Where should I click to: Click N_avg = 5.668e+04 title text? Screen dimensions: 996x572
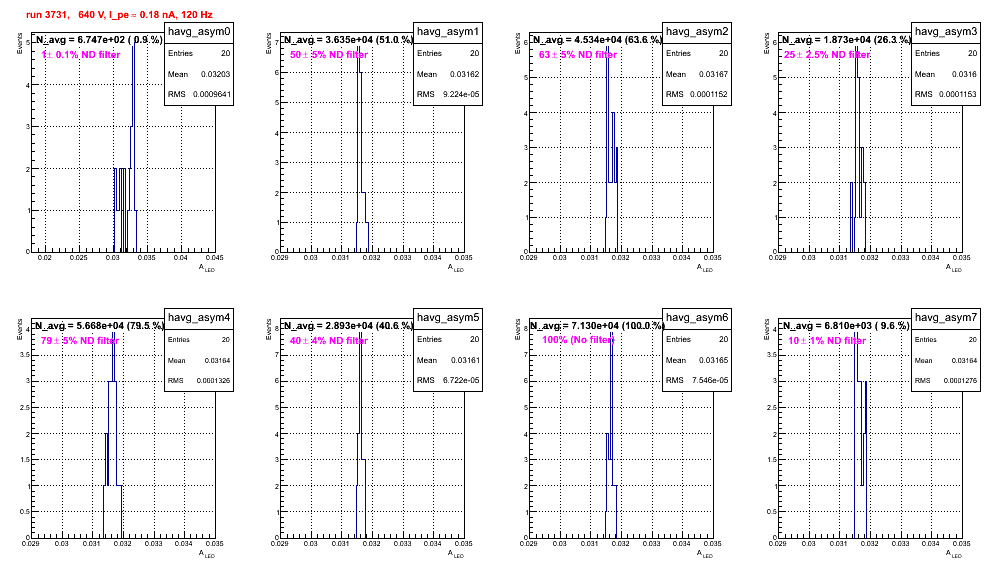(x=99, y=325)
